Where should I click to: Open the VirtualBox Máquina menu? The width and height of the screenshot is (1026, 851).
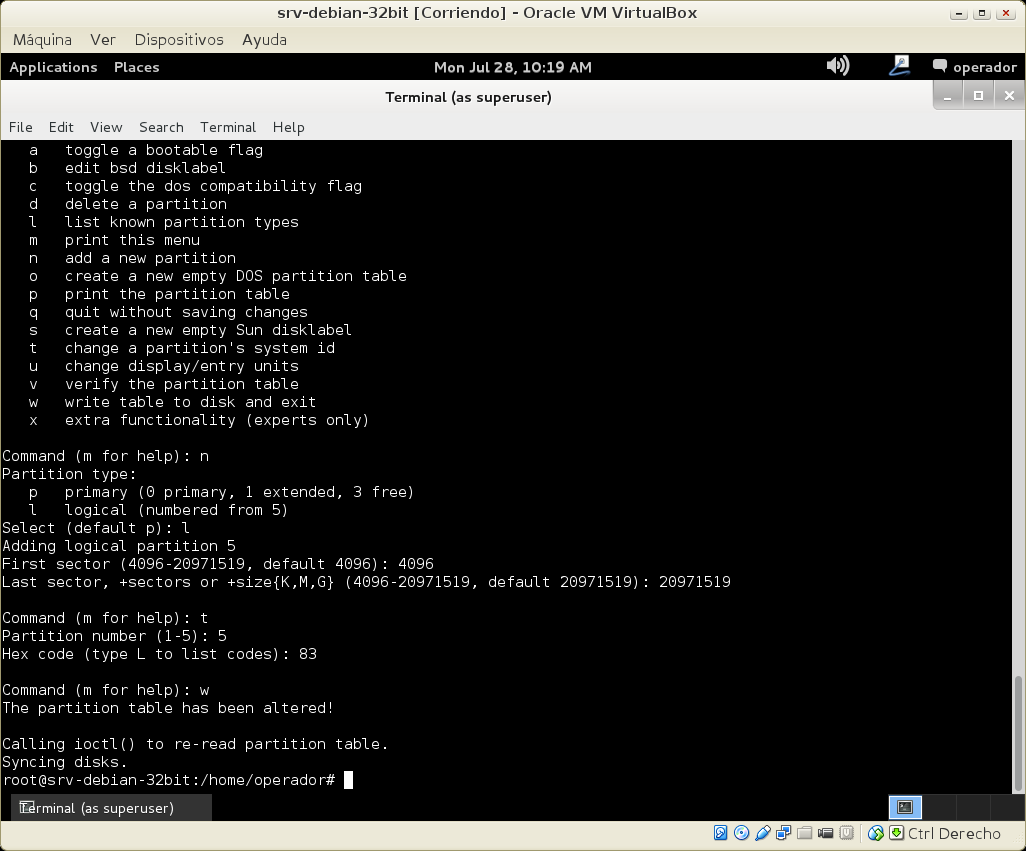click(x=42, y=40)
